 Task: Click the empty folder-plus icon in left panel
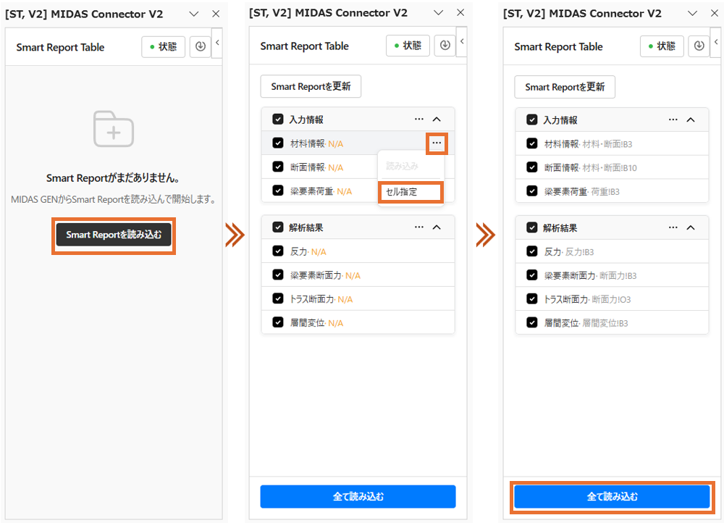click(114, 129)
